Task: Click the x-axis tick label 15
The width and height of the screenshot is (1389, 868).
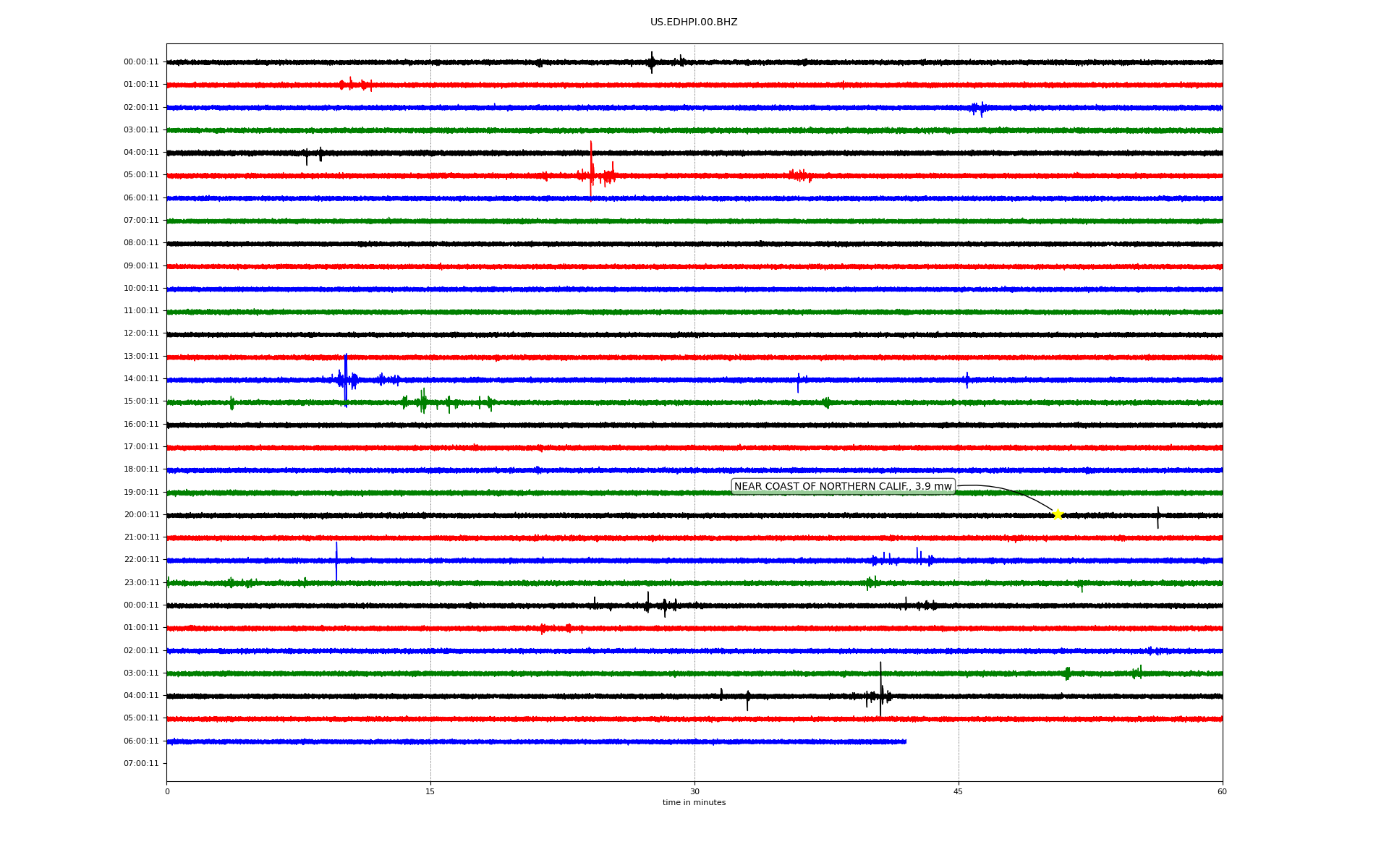Action: (x=430, y=791)
